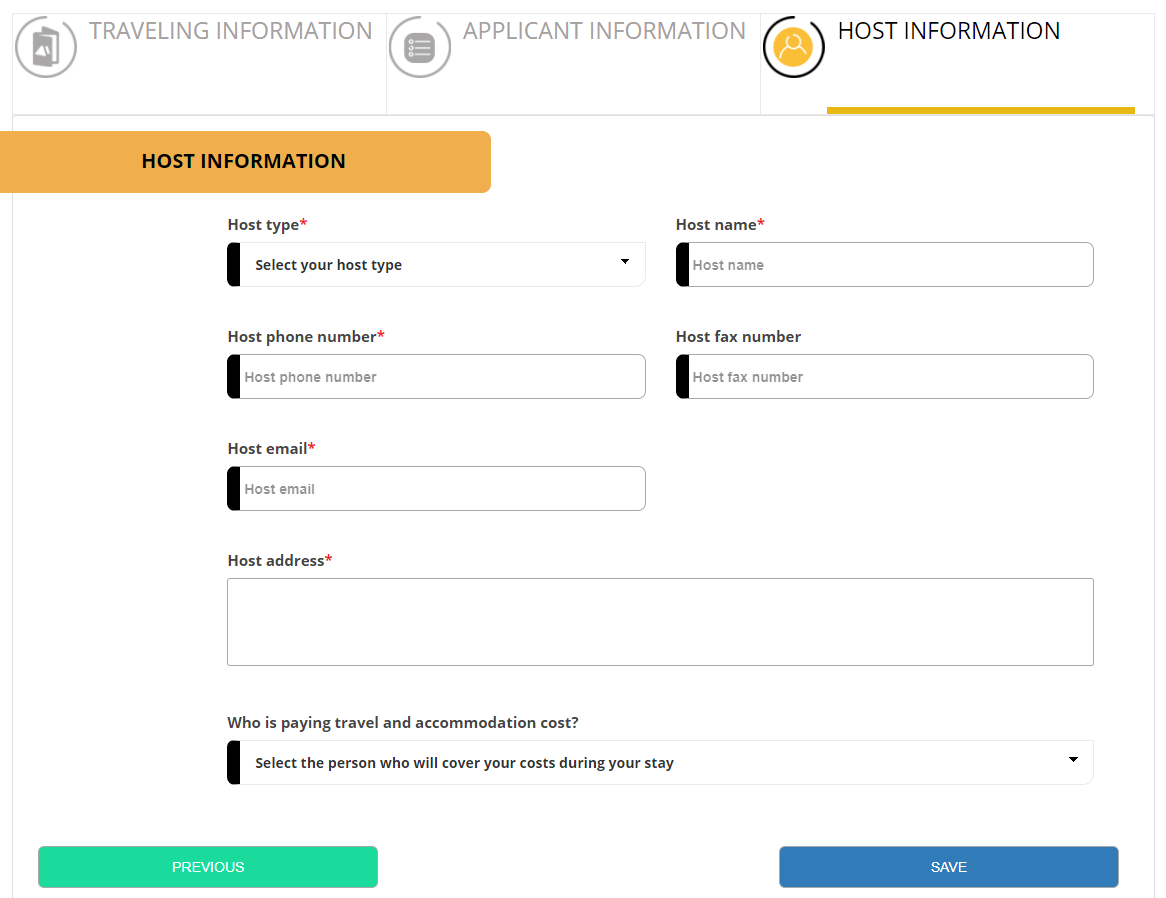Click the Applicant Information list icon
The height and width of the screenshot is (898, 1166).
419,47
